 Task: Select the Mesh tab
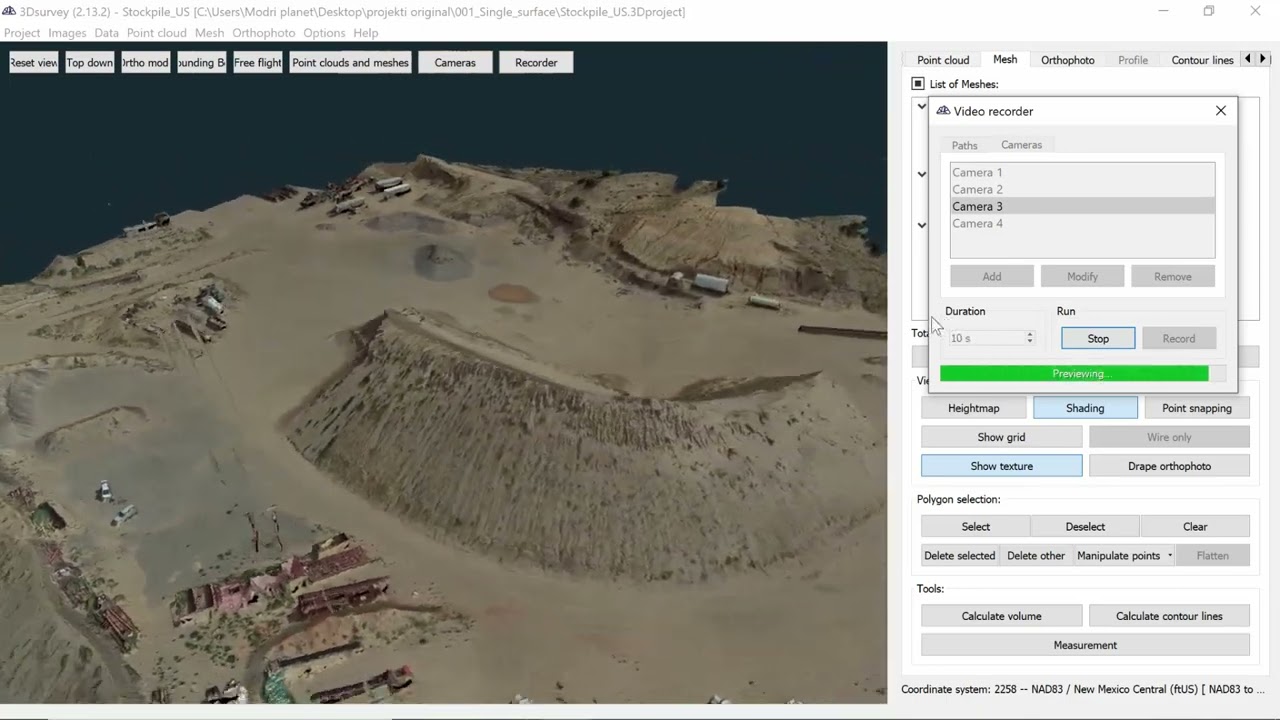click(1005, 59)
